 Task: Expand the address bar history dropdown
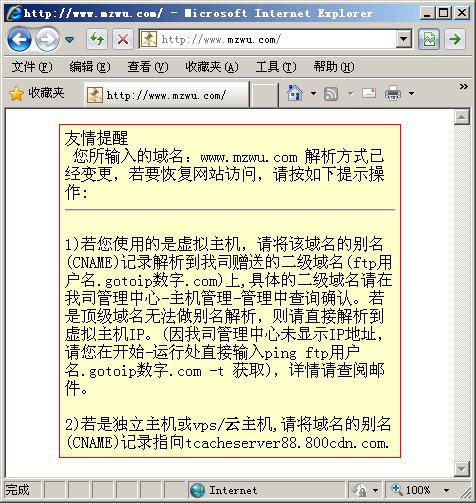[403, 39]
